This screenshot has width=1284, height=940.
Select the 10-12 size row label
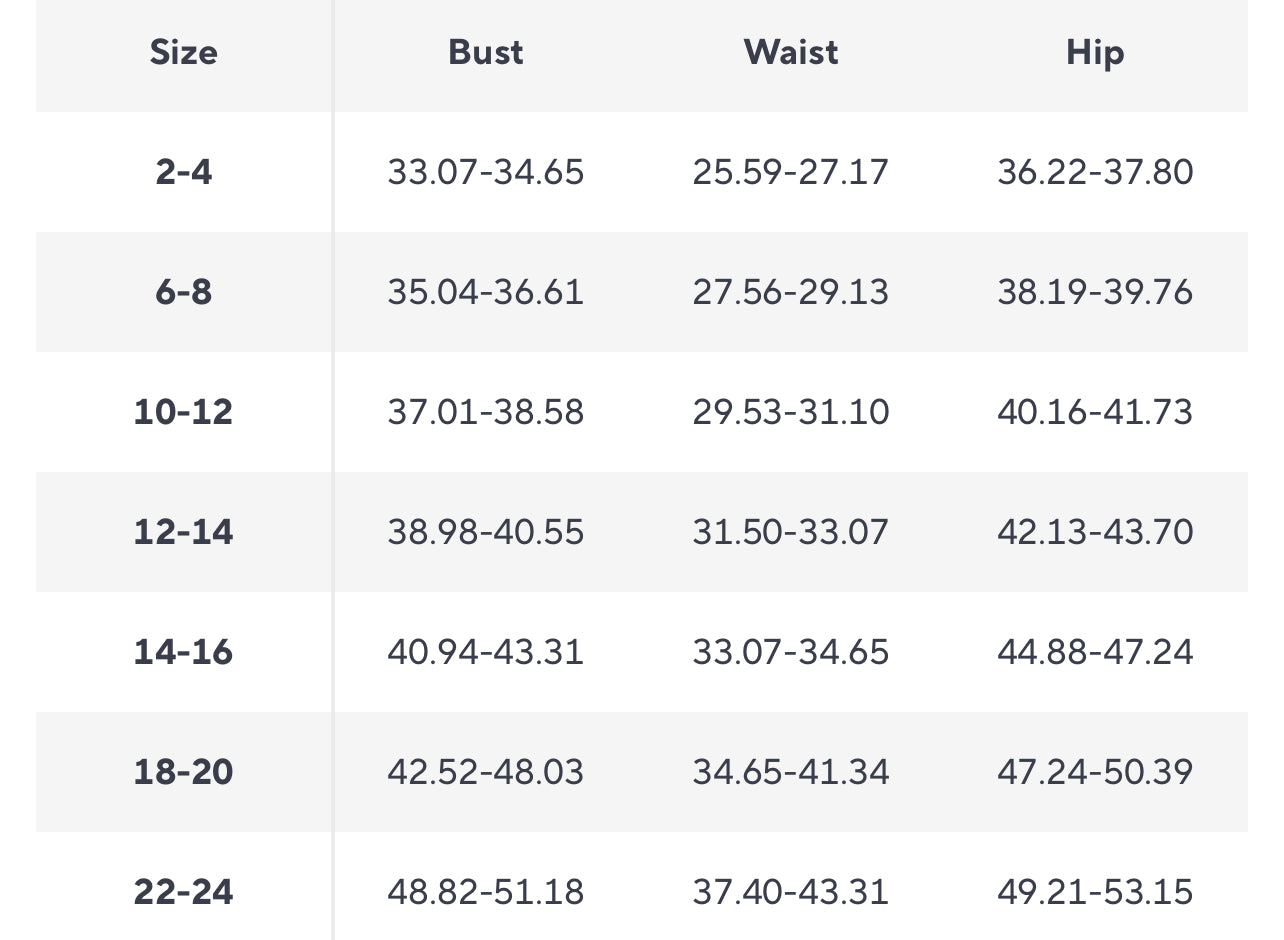coord(183,412)
